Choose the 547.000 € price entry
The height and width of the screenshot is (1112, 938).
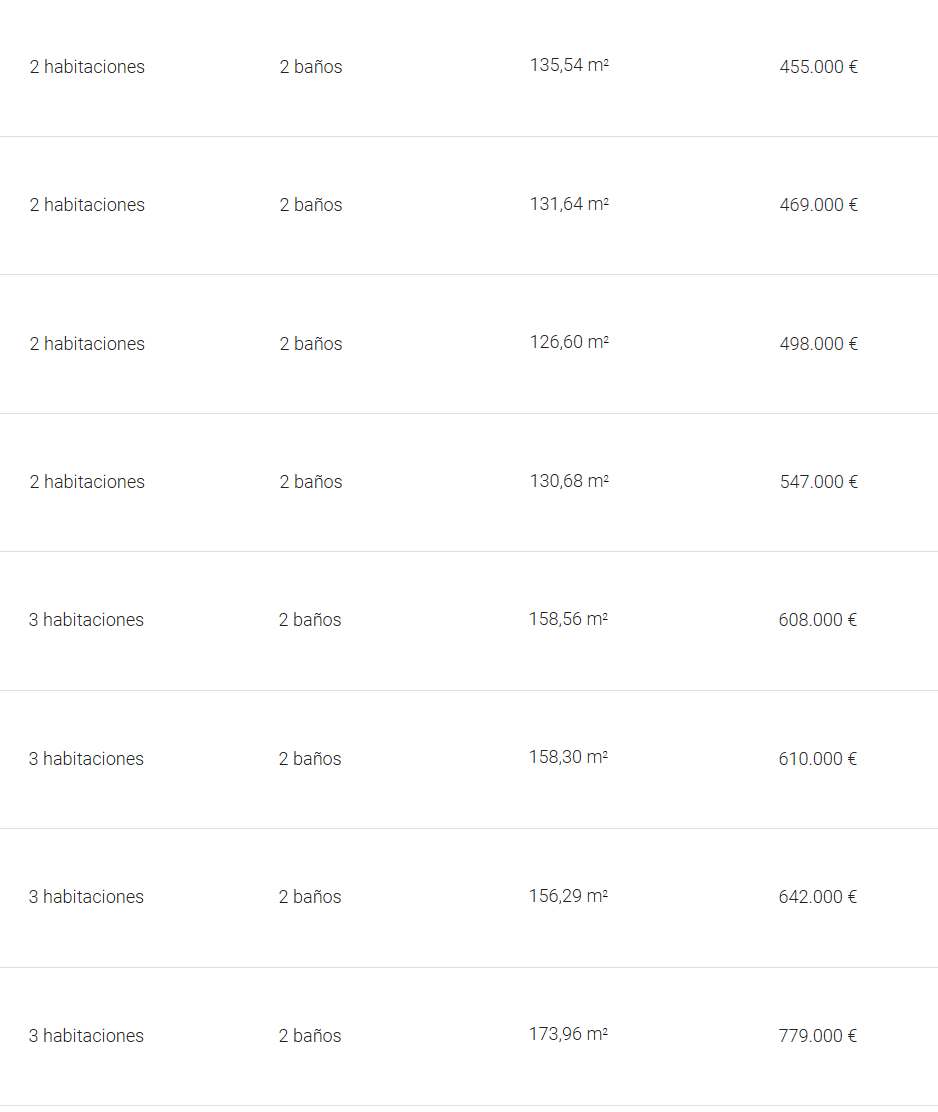[x=818, y=482]
